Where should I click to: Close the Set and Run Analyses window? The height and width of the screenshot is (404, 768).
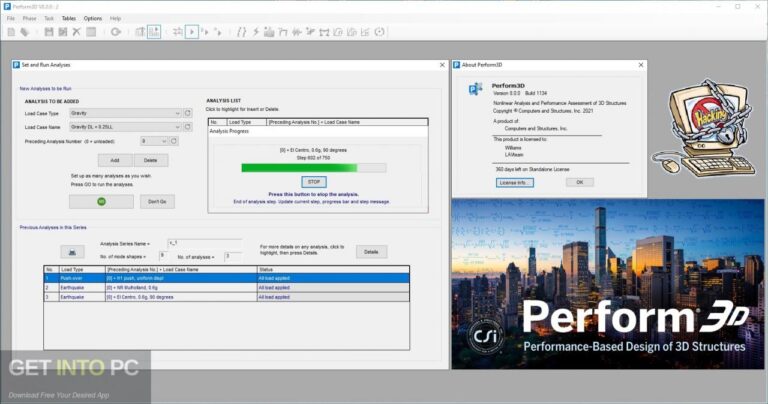(x=442, y=65)
